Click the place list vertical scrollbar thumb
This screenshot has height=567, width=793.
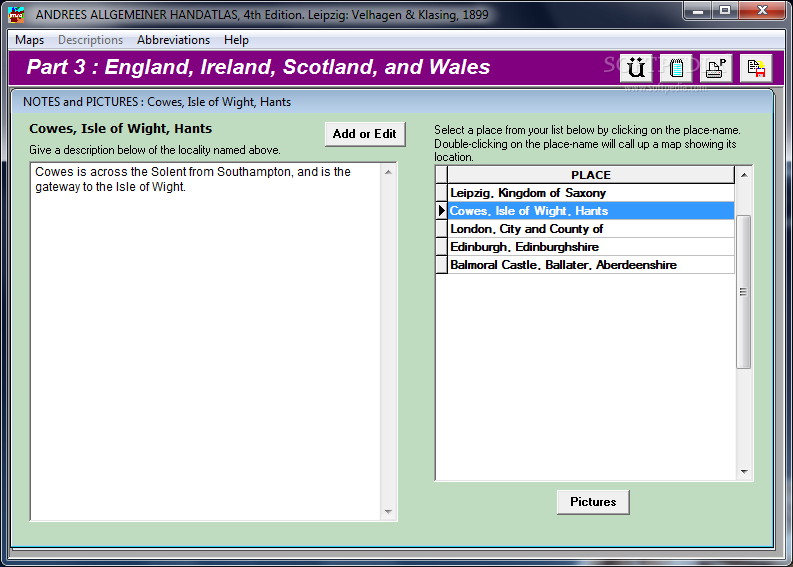point(743,292)
